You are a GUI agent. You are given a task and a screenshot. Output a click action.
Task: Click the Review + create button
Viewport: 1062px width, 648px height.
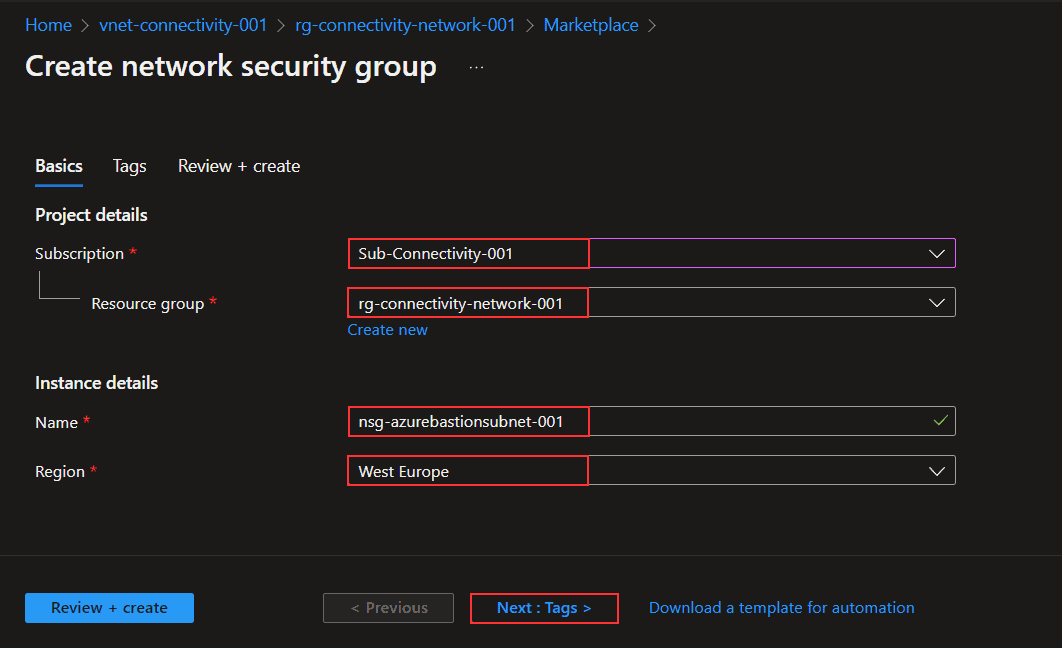[109, 608]
